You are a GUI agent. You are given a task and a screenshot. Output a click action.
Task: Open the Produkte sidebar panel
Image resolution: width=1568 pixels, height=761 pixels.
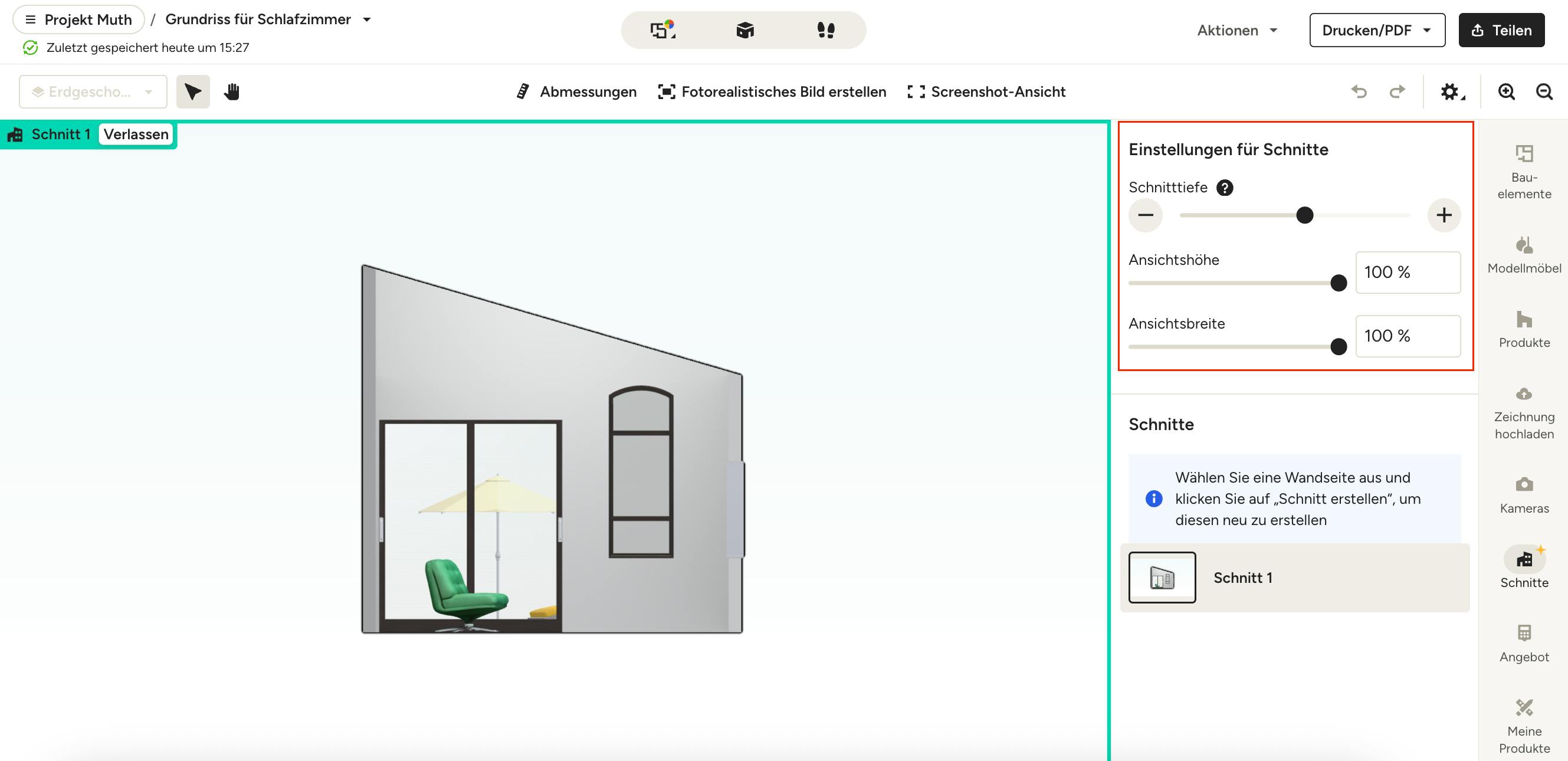click(x=1524, y=329)
